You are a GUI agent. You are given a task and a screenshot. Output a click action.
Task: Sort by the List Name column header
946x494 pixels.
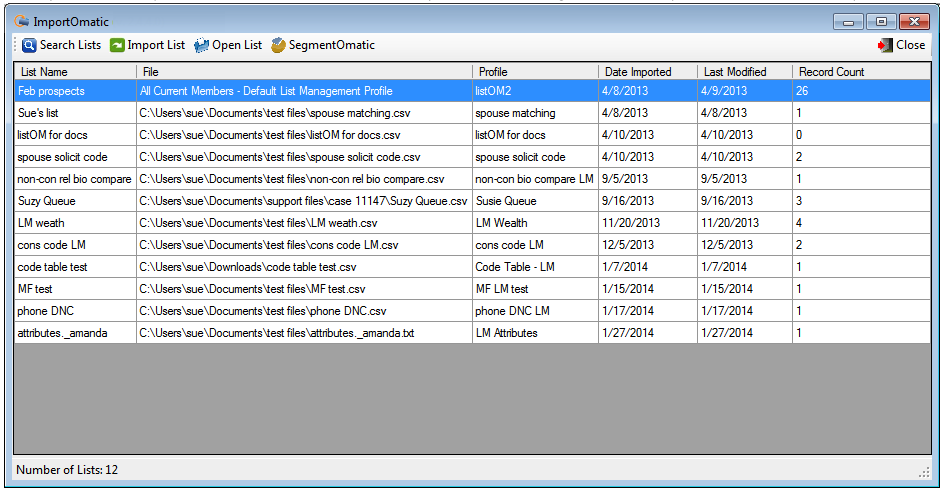[x=75, y=72]
